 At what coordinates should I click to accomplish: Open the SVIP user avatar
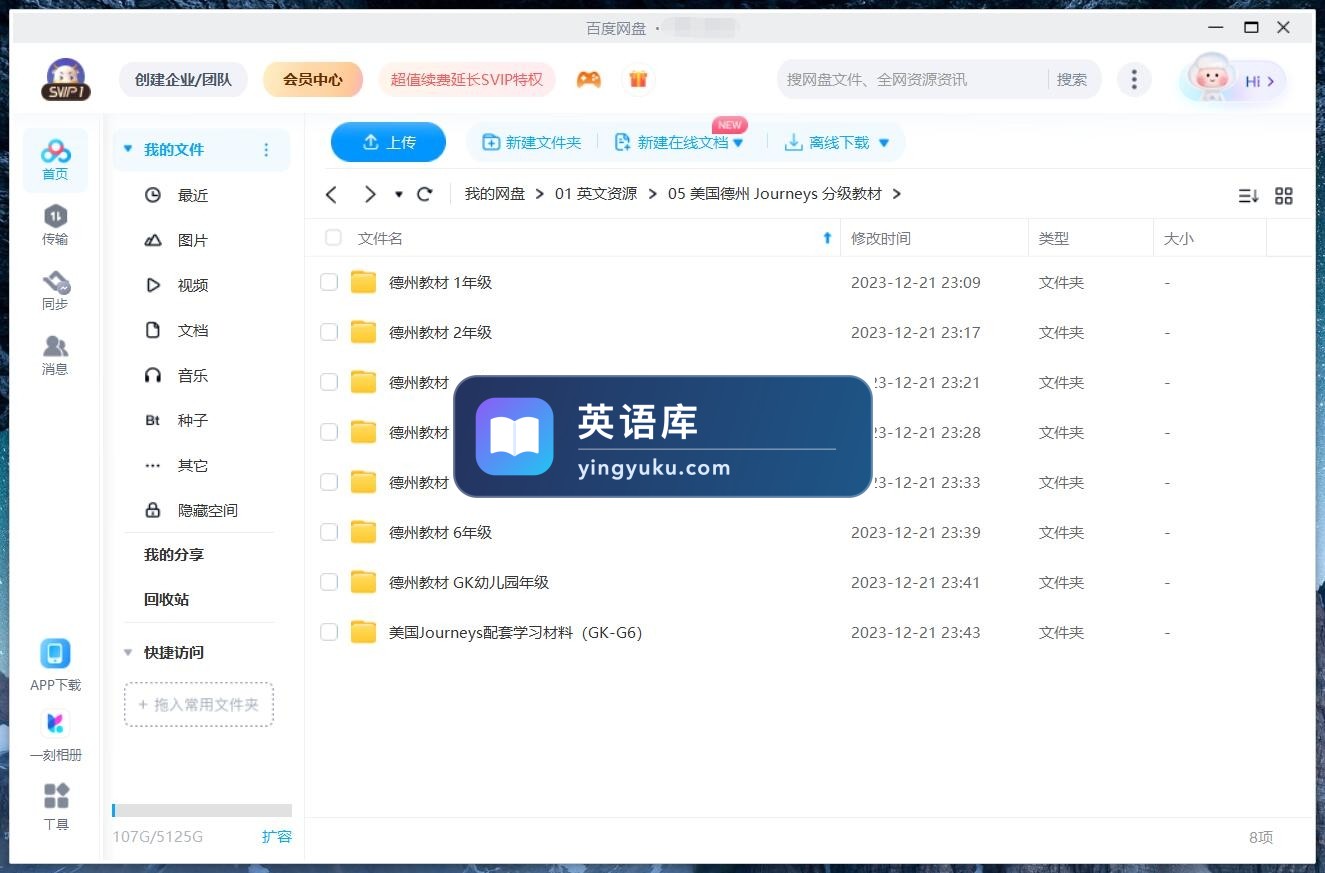pyautogui.click(x=66, y=79)
